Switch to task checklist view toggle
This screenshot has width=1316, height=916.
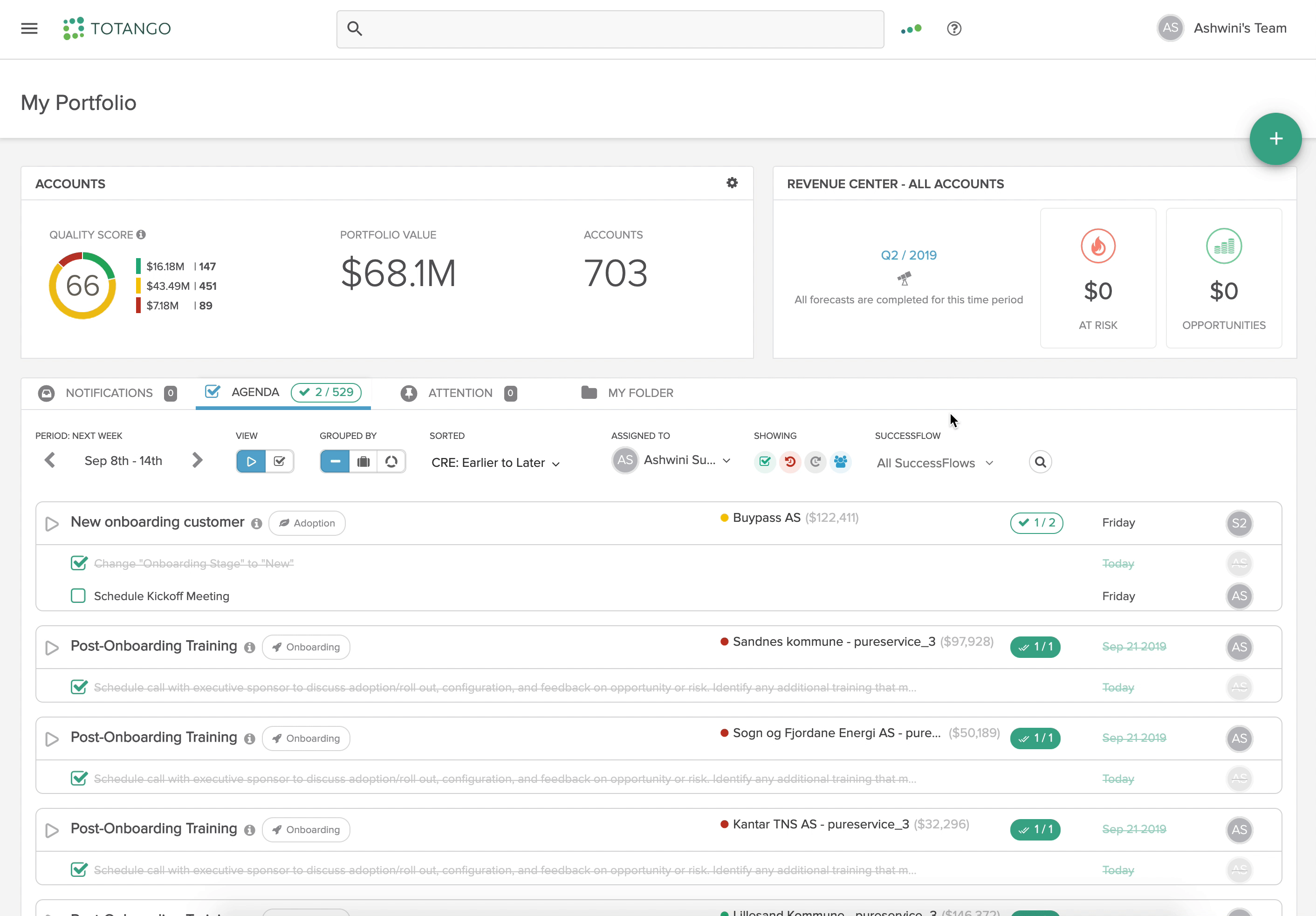click(280, 461)
